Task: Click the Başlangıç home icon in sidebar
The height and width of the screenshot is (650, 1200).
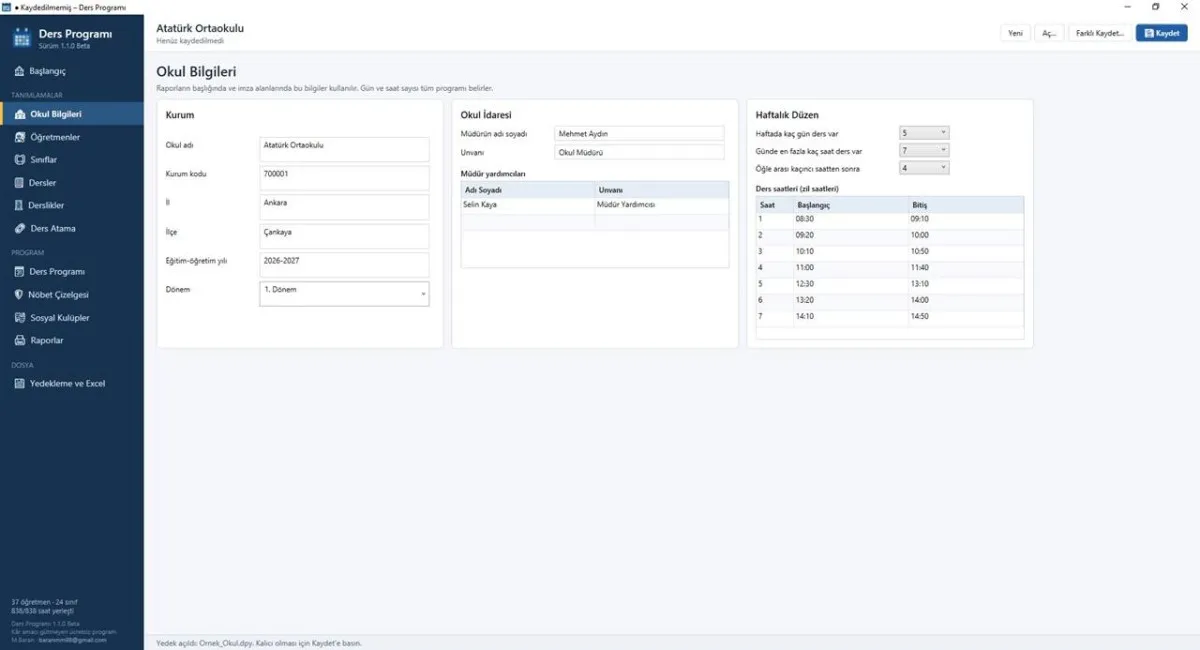Action: tap(20, 71)
